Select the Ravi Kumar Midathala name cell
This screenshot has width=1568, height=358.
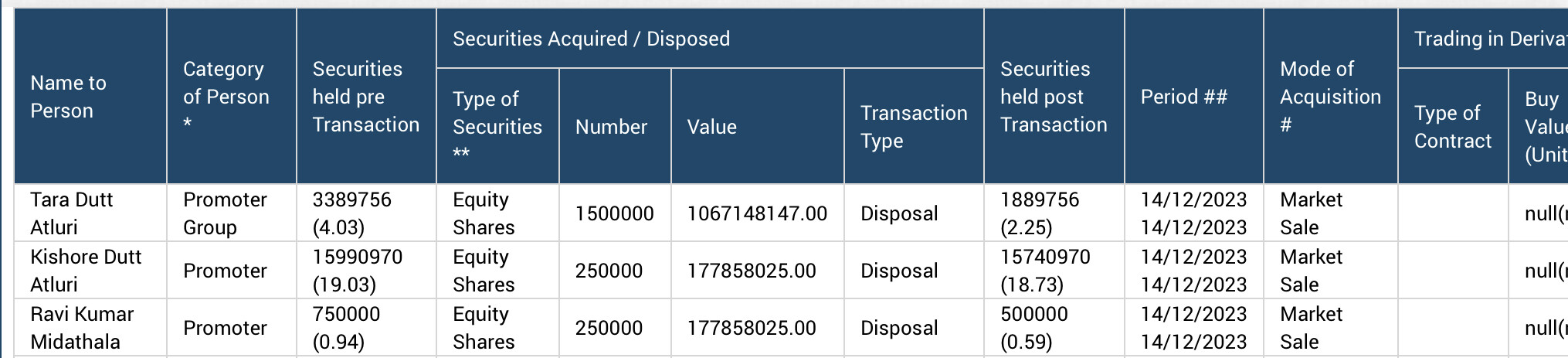pos(81,328)
